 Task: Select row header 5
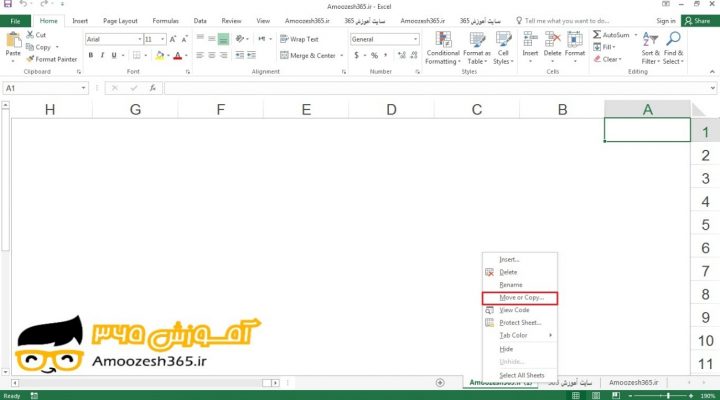point(705,225)
